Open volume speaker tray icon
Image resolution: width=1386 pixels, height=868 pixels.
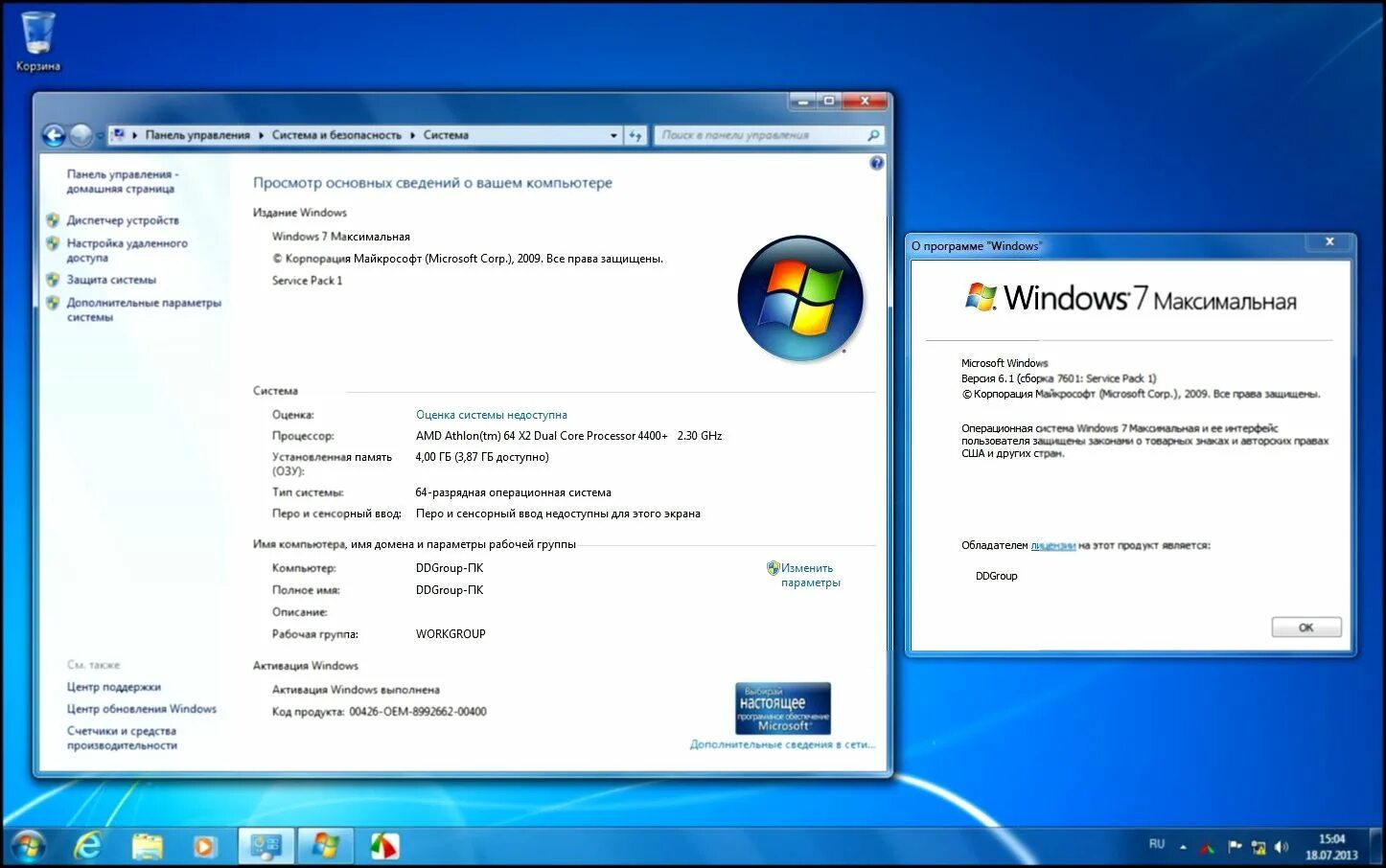pos(1282,847)
